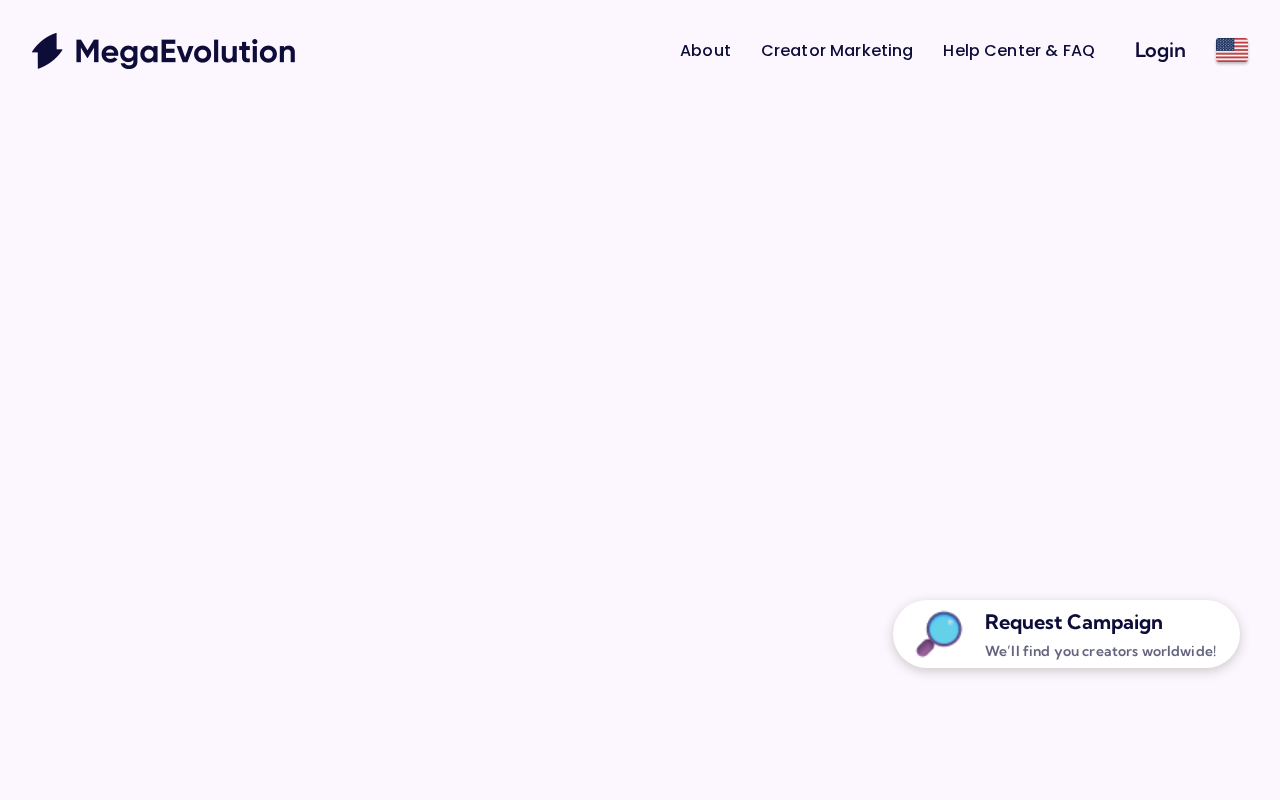Open Help Center & FAQ

[x=1018, y=50]
